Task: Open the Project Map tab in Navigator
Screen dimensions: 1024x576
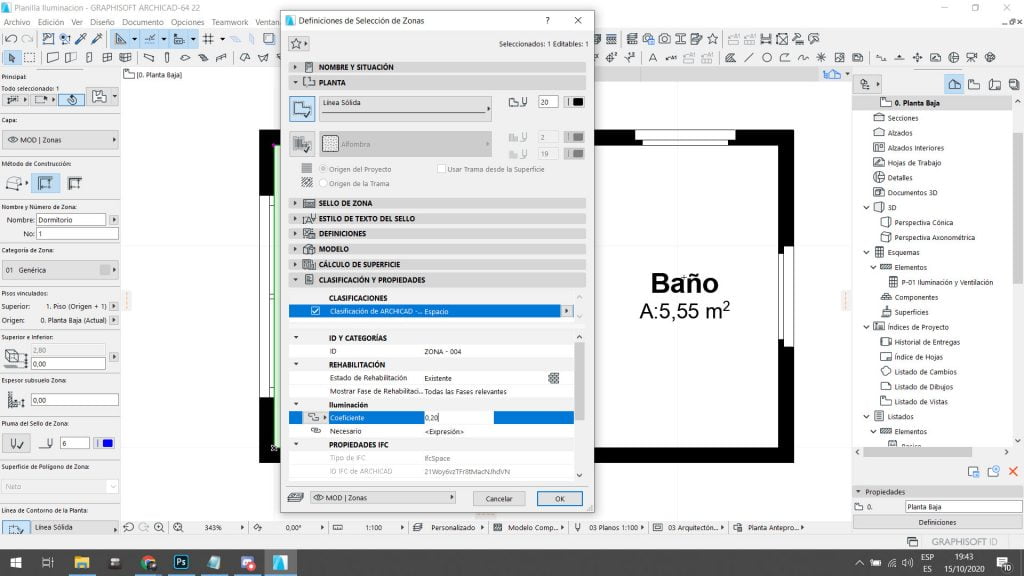Action: tap(955, 84)
